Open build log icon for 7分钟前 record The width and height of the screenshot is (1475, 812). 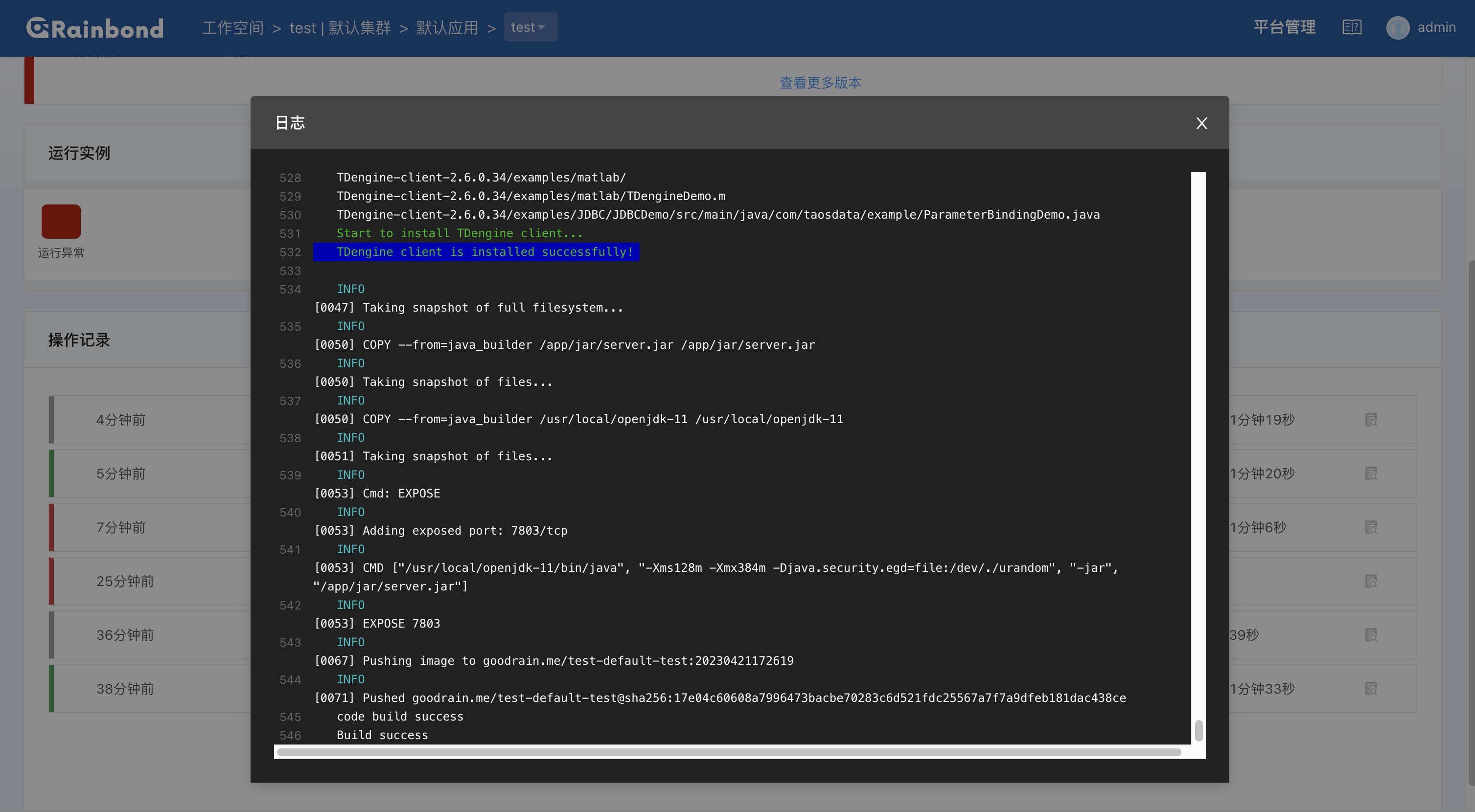[1372, 527]
